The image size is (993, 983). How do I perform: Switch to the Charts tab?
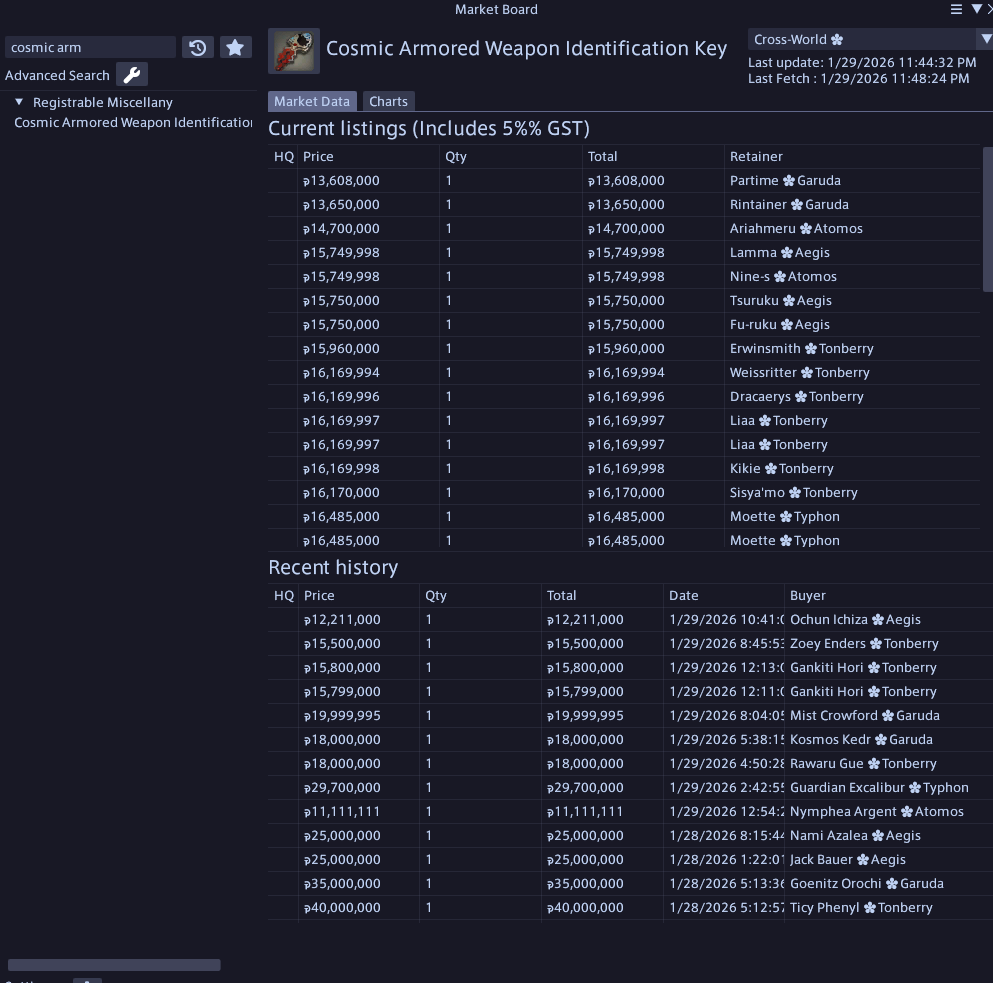388,101
